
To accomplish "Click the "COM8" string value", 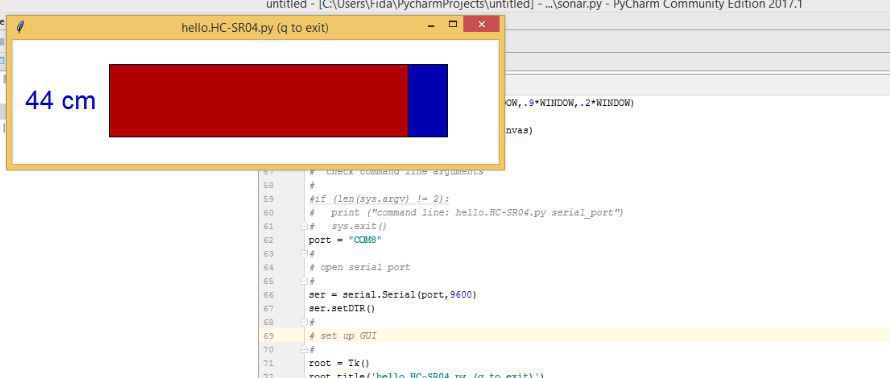I will pyautogui.click(x=365, y=240).
